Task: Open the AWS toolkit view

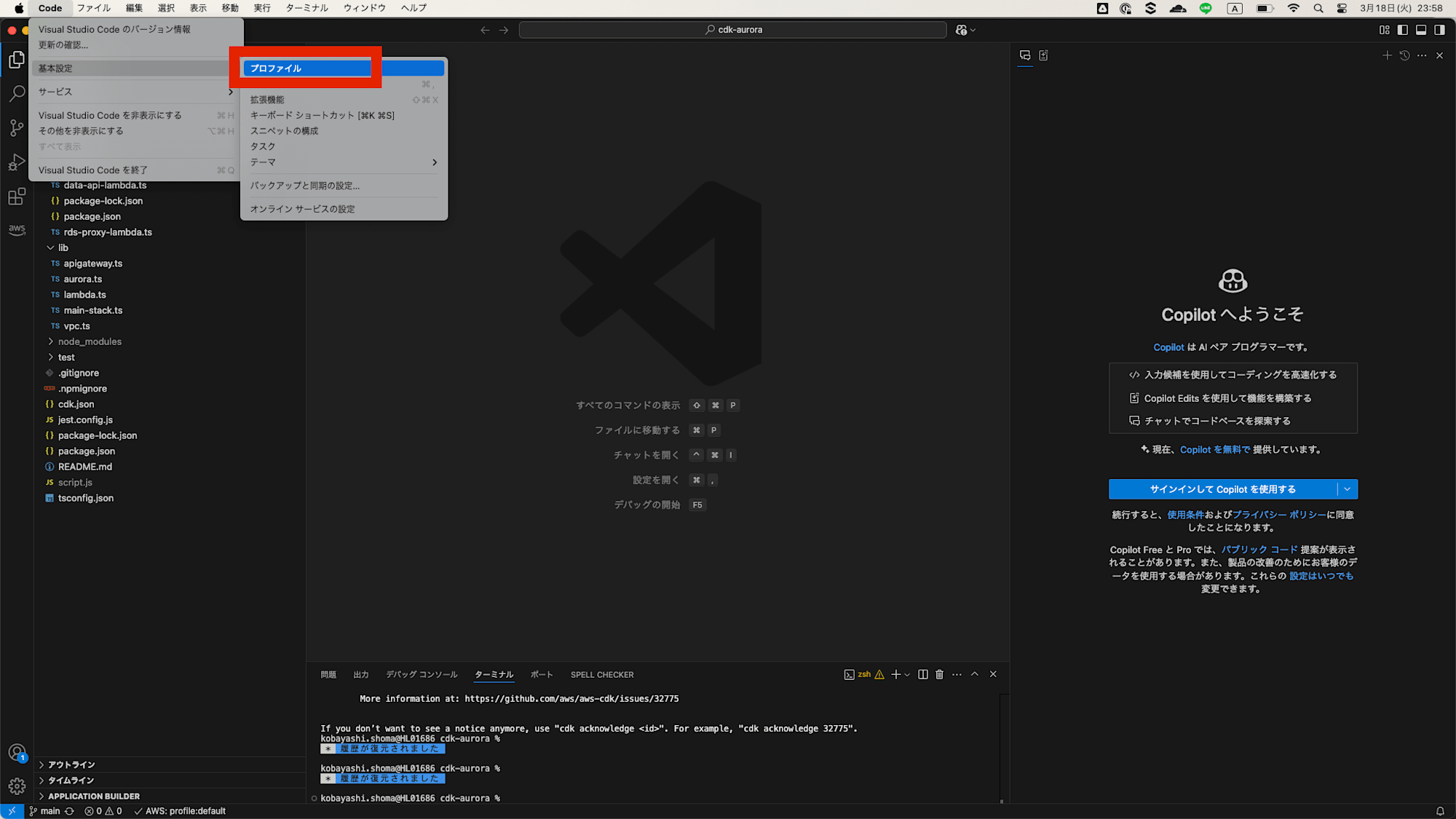Action: coord(17,229)
